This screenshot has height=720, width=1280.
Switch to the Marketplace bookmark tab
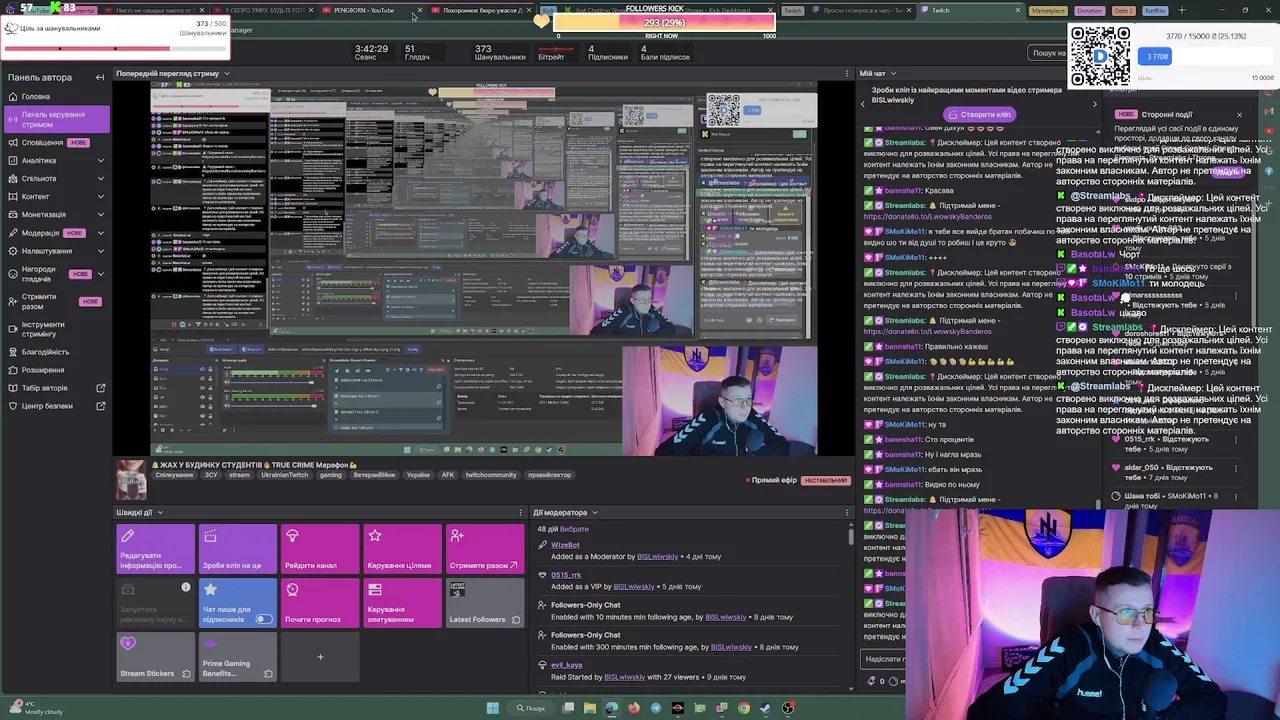(x=1048, y=10)
